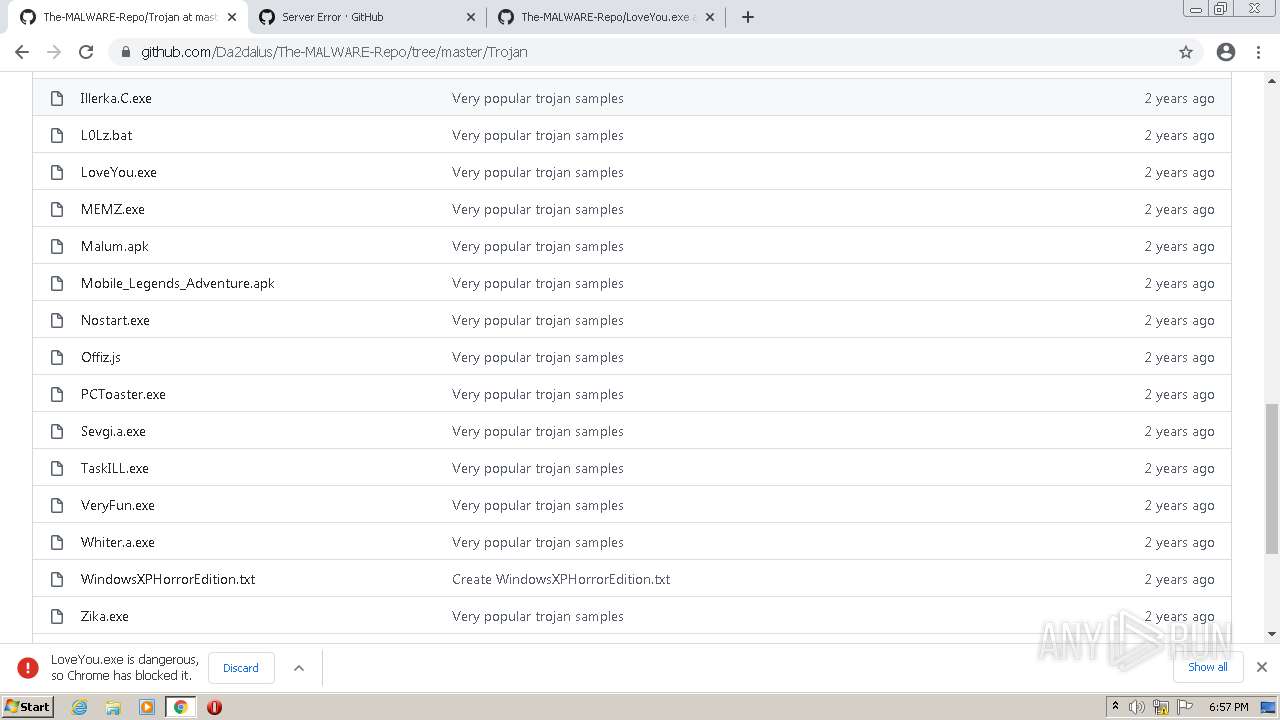Launch Internet Explorer from the taskbar
The height and width of the screenshot is (720, 1280).
(x=80, y=707)
